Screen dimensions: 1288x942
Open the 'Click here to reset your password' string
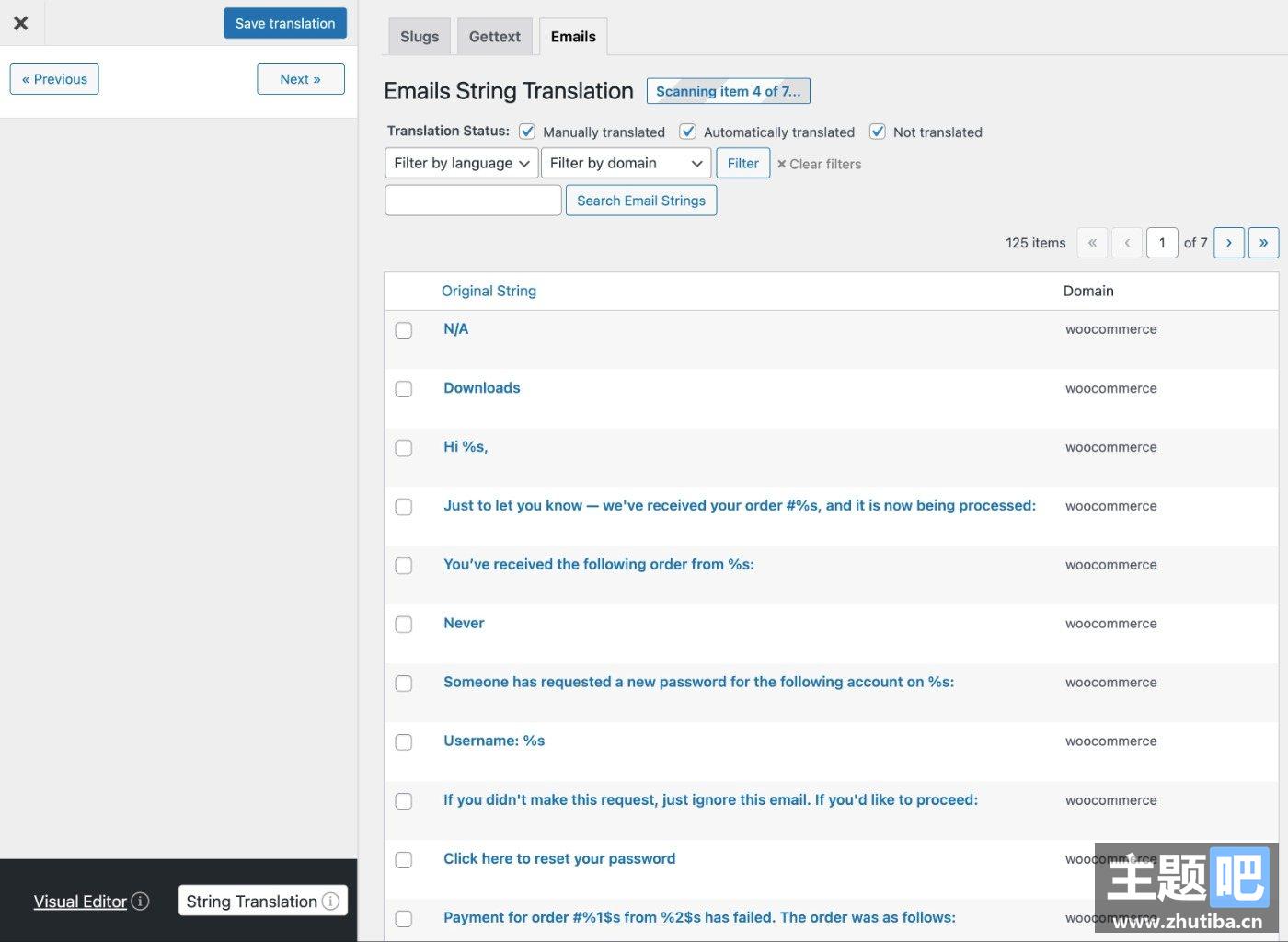point(558,858)
